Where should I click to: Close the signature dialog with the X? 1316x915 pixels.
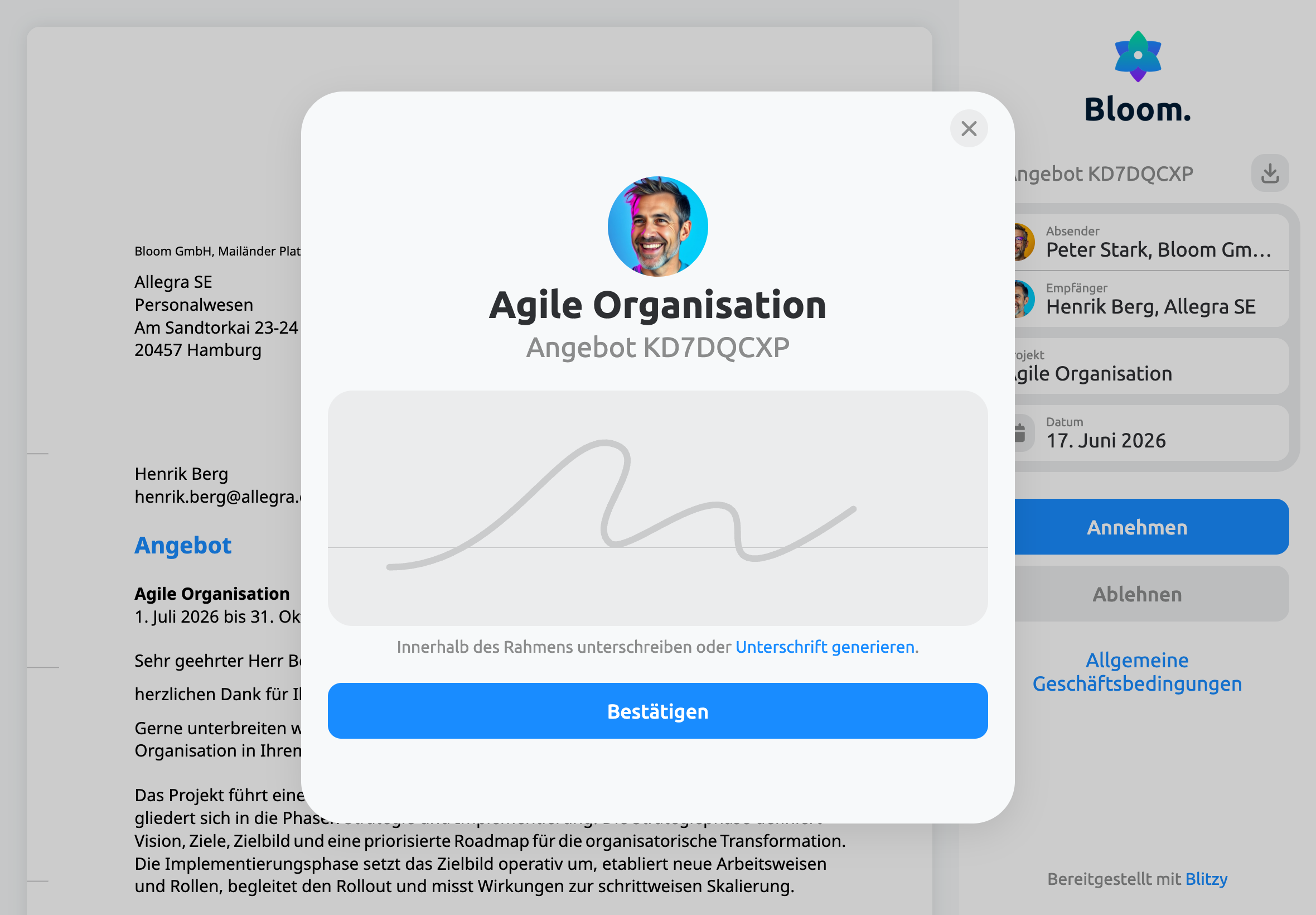pyautogui.click(x=968, y=128)
